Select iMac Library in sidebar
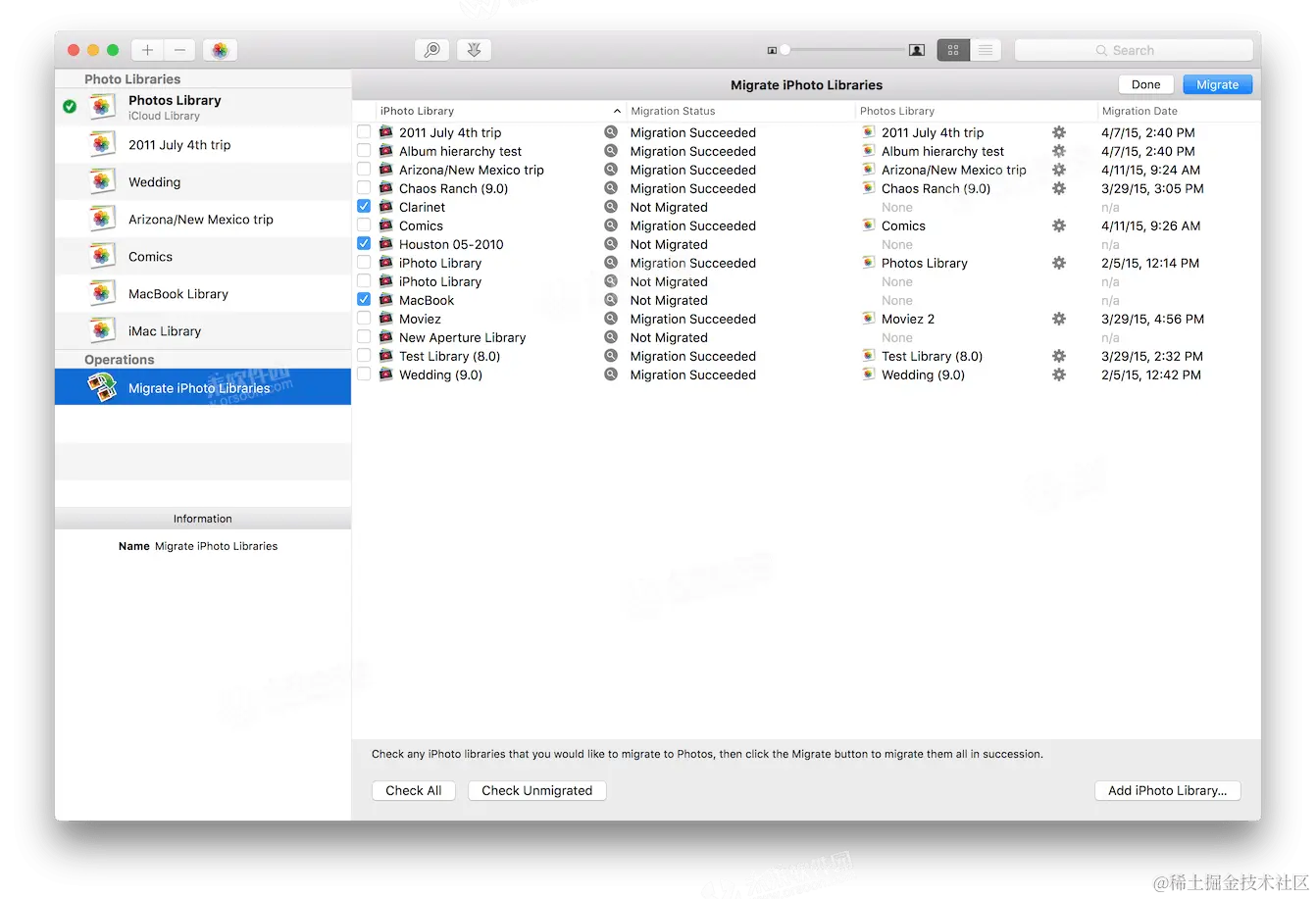The width and height of the screenshot is (1316, 899). pyautogui.click(x=203, y=331)
